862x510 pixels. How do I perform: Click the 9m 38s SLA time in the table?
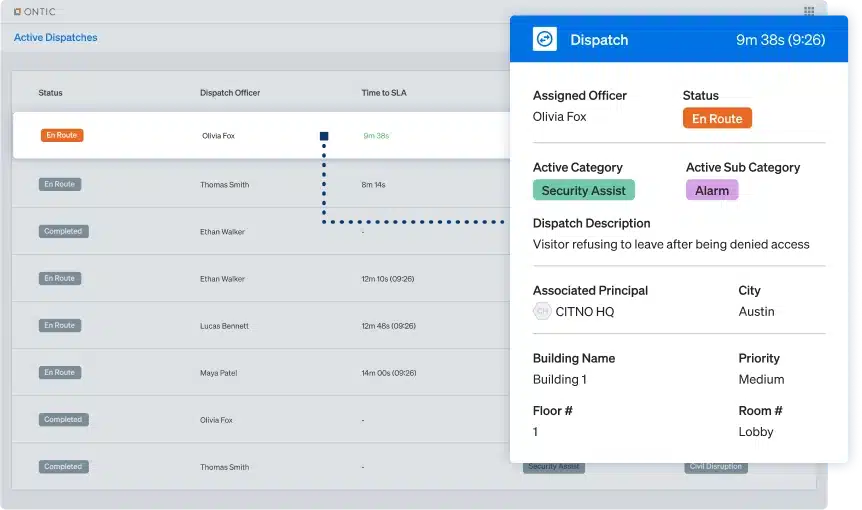coord(376,136)
